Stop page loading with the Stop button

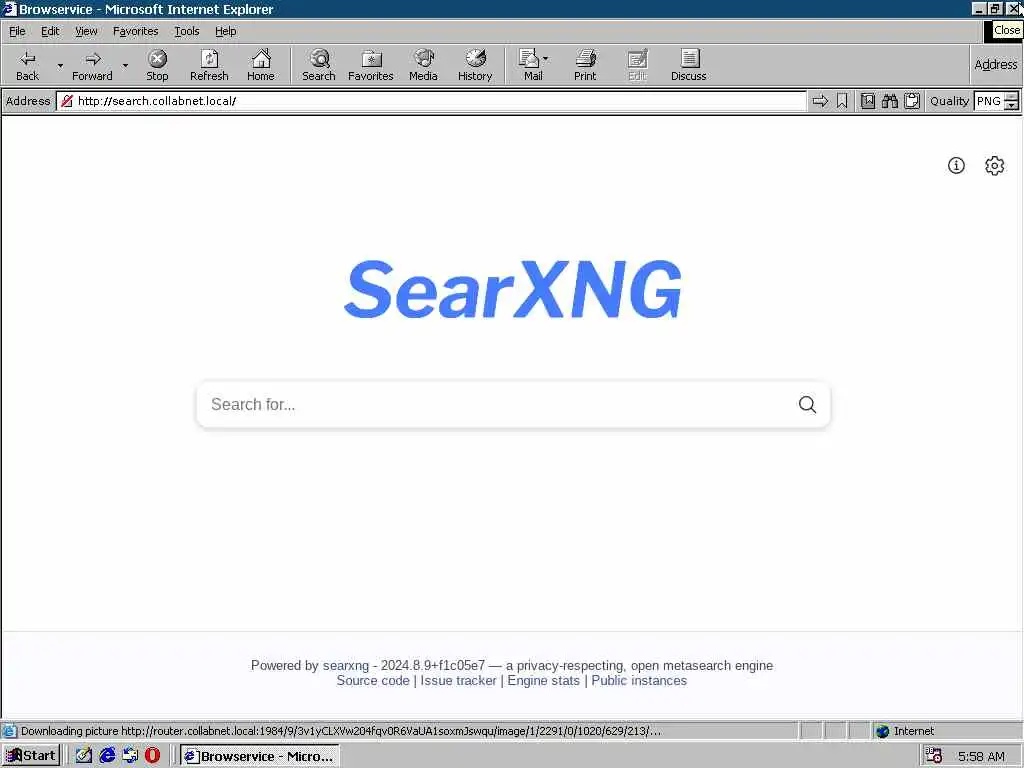pyautogui.click(x=157, y=65)
